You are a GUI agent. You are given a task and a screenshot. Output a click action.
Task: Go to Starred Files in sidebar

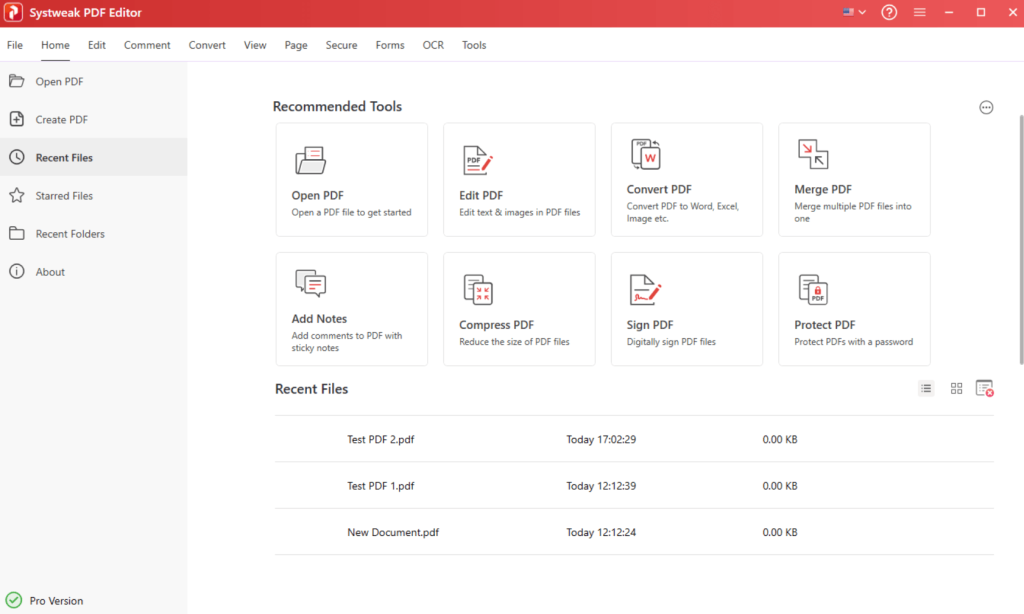pyautogui.click(x=65, y=195)
